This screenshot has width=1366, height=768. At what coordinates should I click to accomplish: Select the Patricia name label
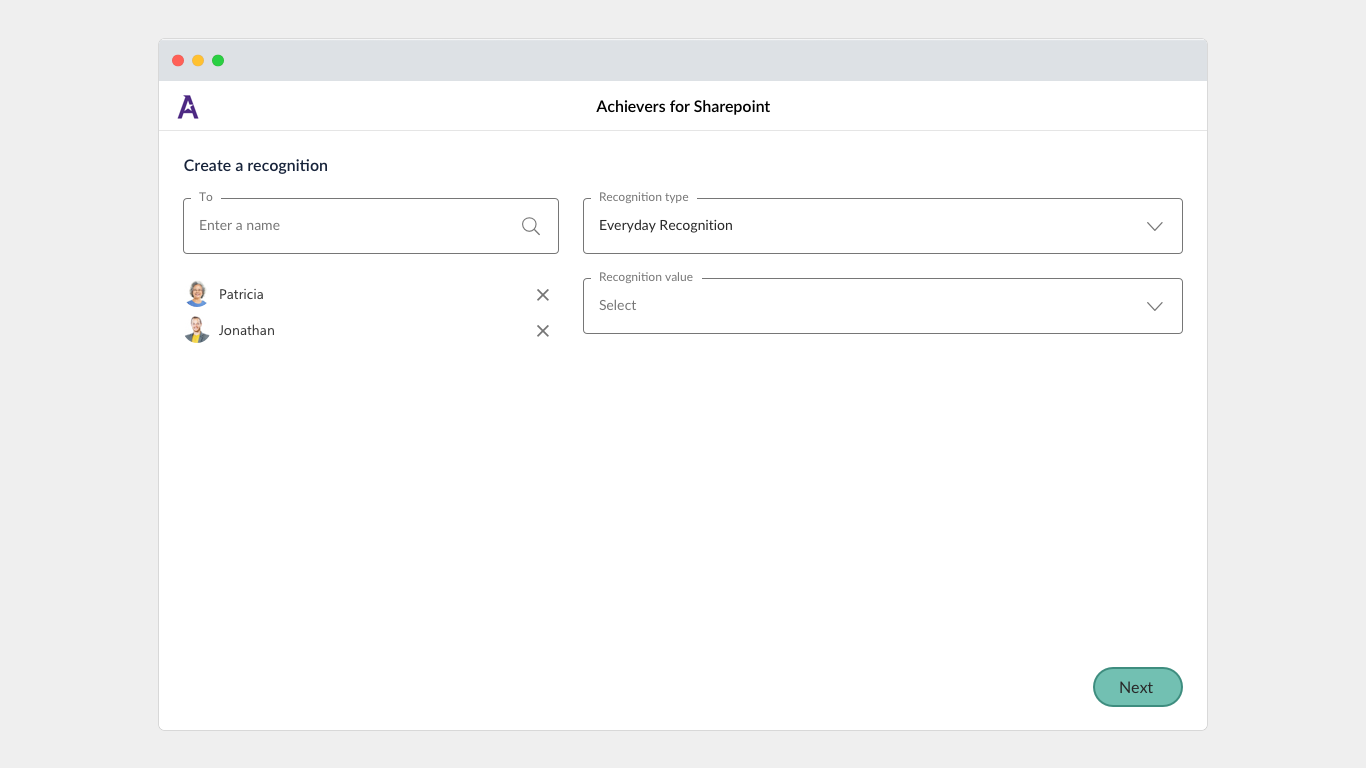coord(241,295)
